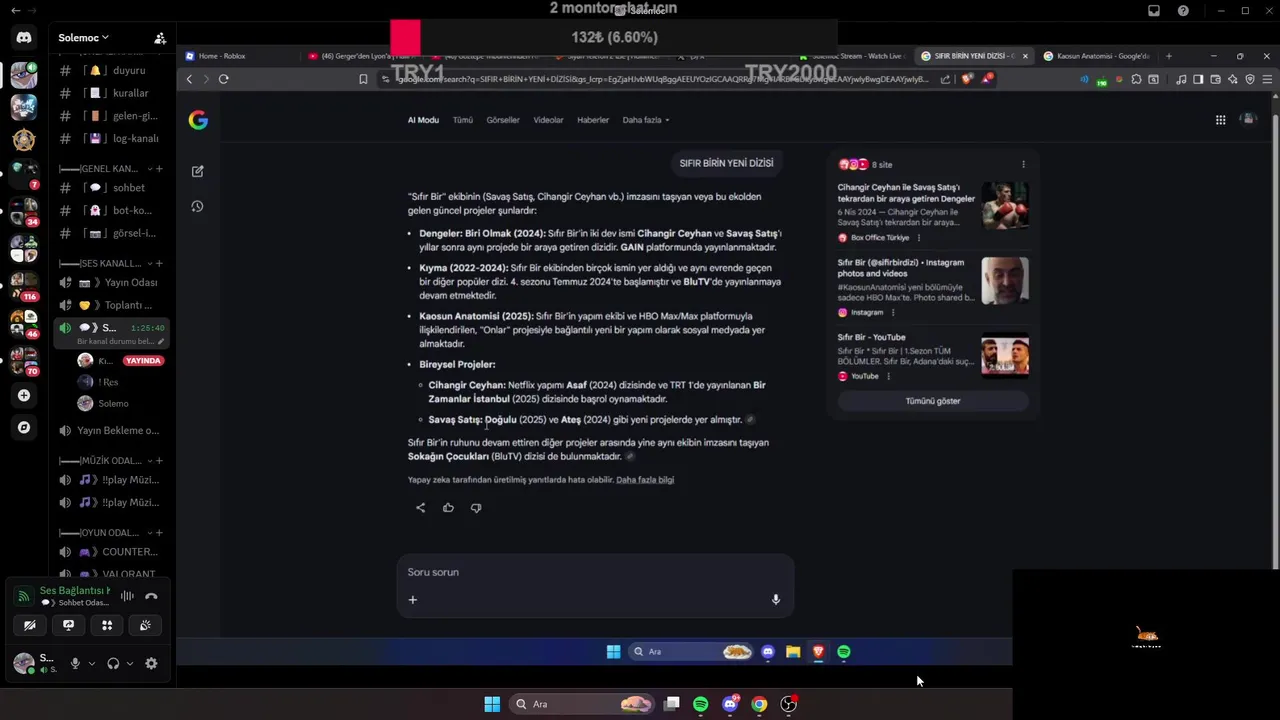Switch to the Videolar tab

pyautogui.click(x=548, y=120)
